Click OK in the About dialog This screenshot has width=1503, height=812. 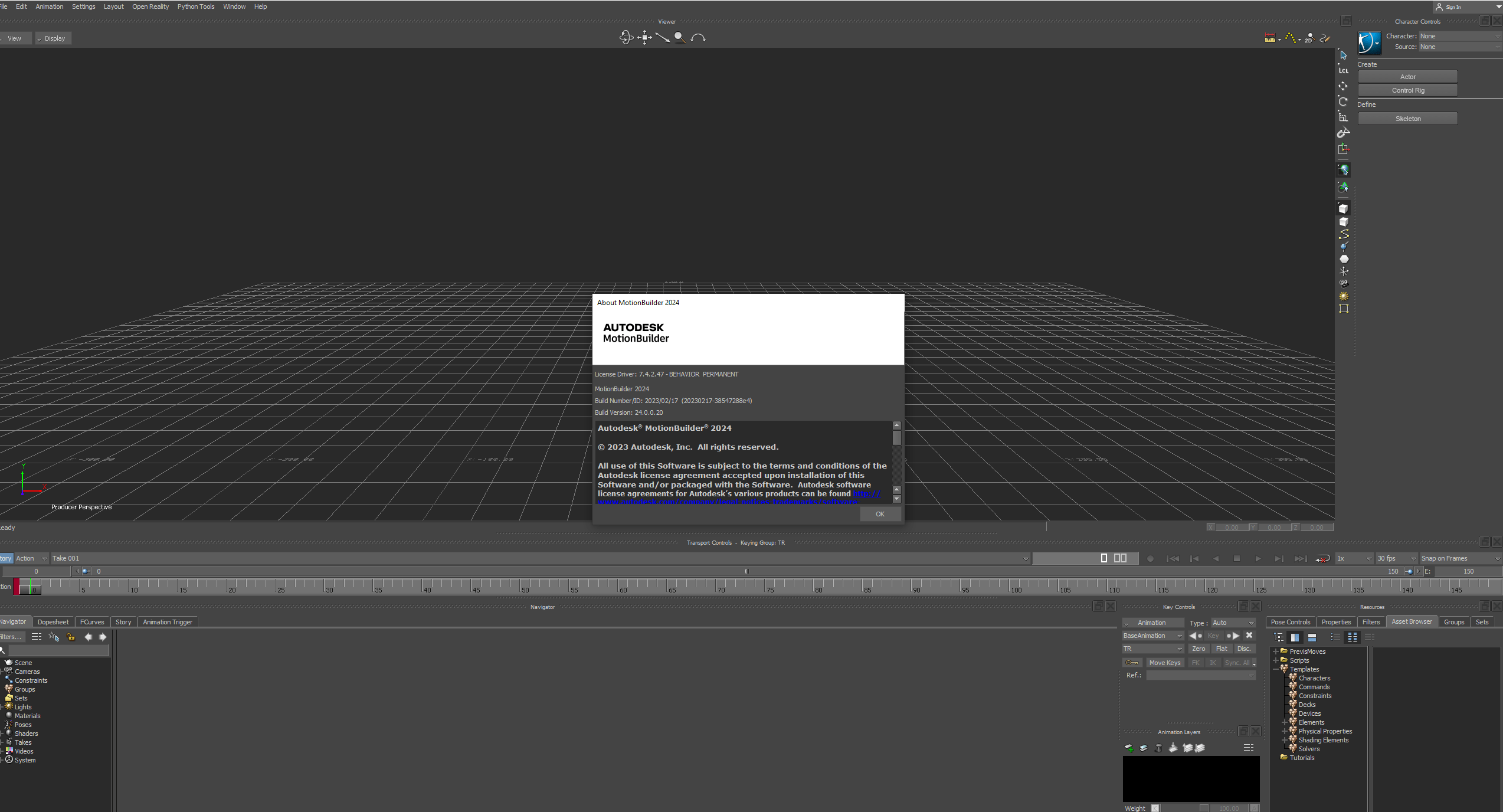880,514
